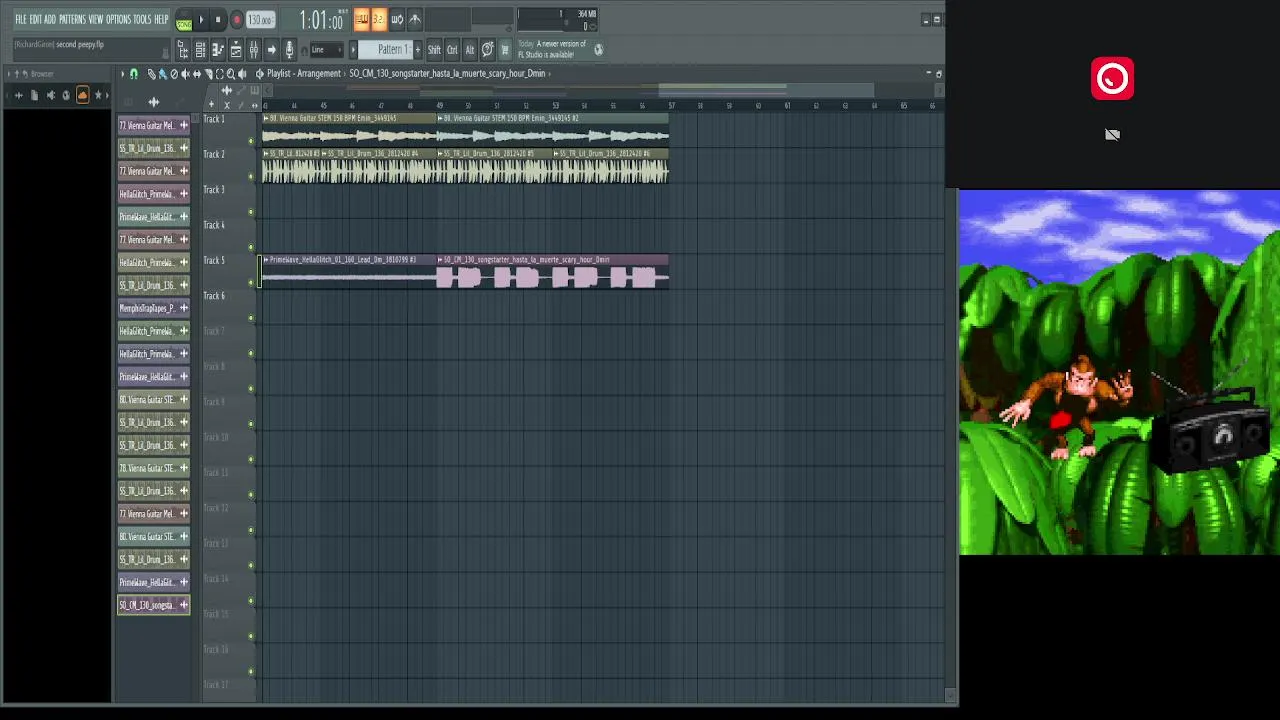
Task: Select the Slice tool in Playlist toolbar
Action: 208,73
